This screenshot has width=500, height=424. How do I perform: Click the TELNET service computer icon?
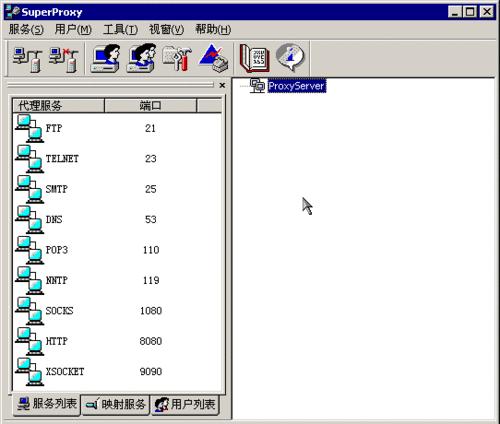(x=29, y=159)
